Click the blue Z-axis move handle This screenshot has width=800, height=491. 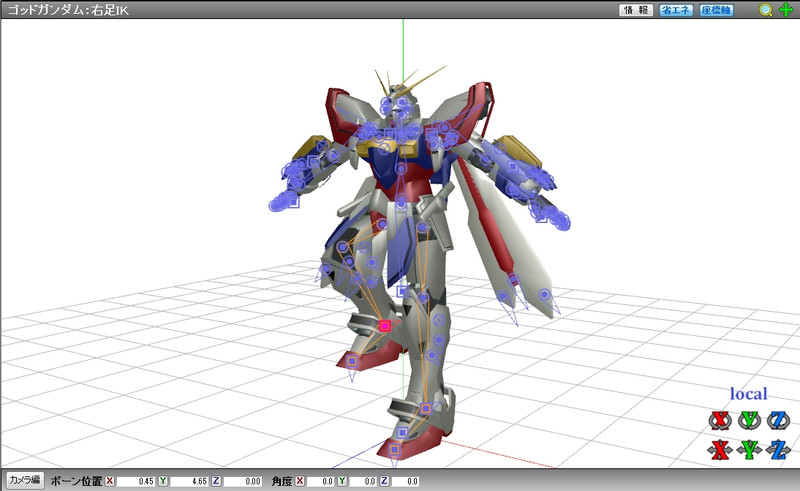click(779, 450)
